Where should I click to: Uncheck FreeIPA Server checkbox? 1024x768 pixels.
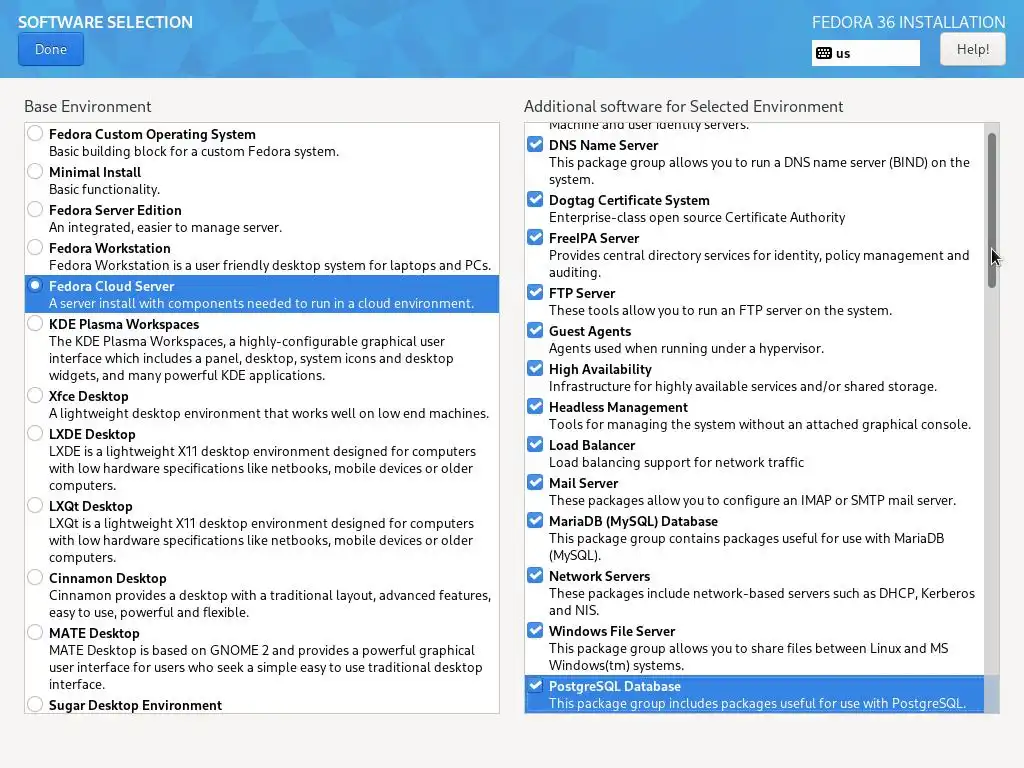535,237
